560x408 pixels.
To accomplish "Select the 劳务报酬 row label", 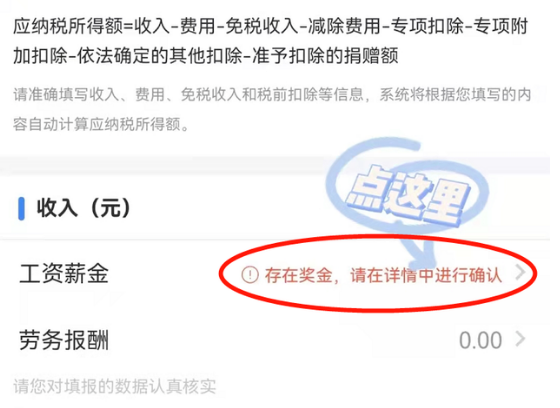I will (64, 340).
